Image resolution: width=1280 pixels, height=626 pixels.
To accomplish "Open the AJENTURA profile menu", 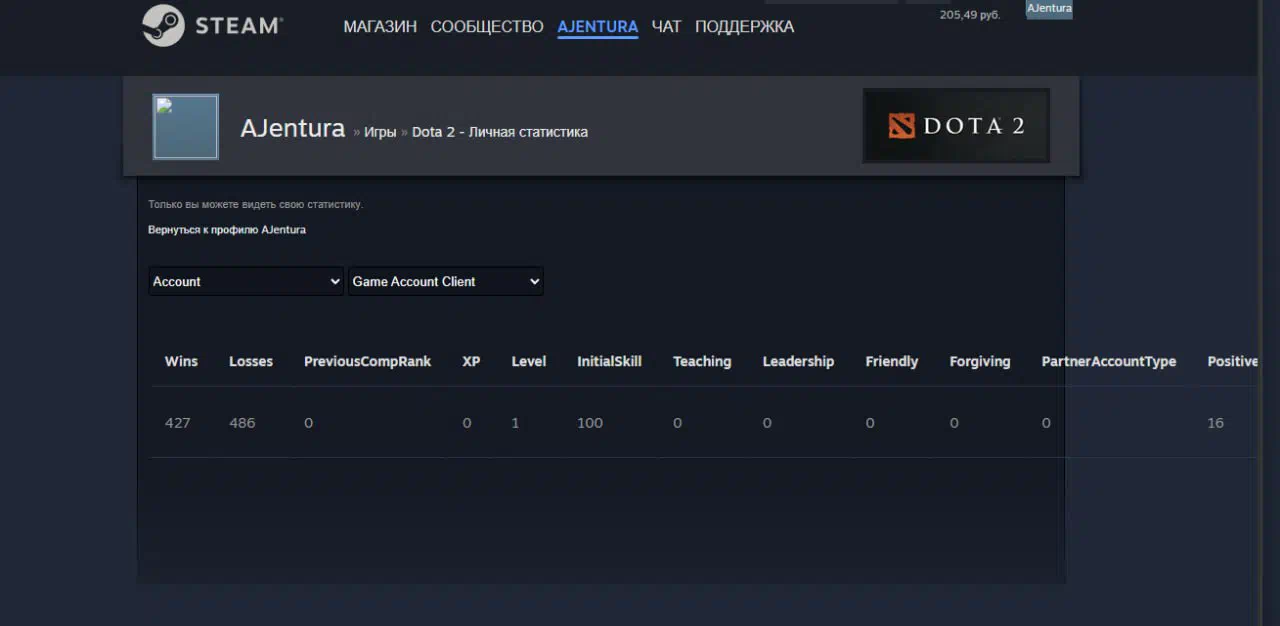I will pos(598,27).
